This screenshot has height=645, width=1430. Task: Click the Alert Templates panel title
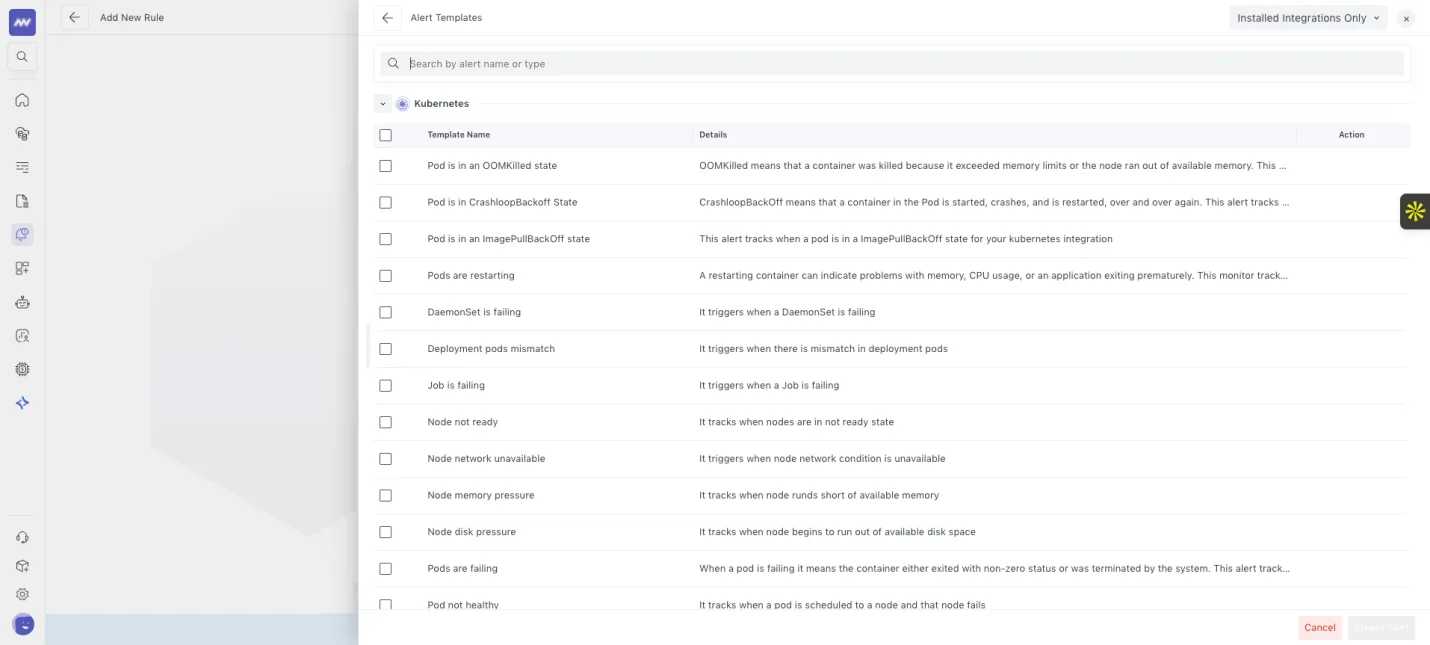coord(446,18)
